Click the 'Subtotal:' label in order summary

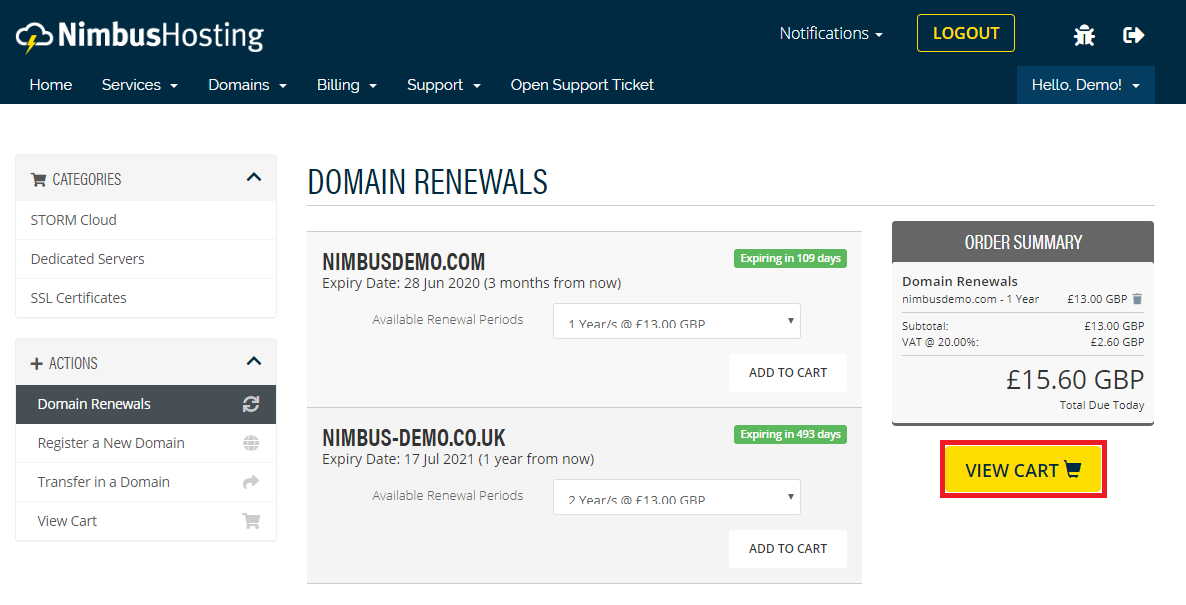(924, 326)
